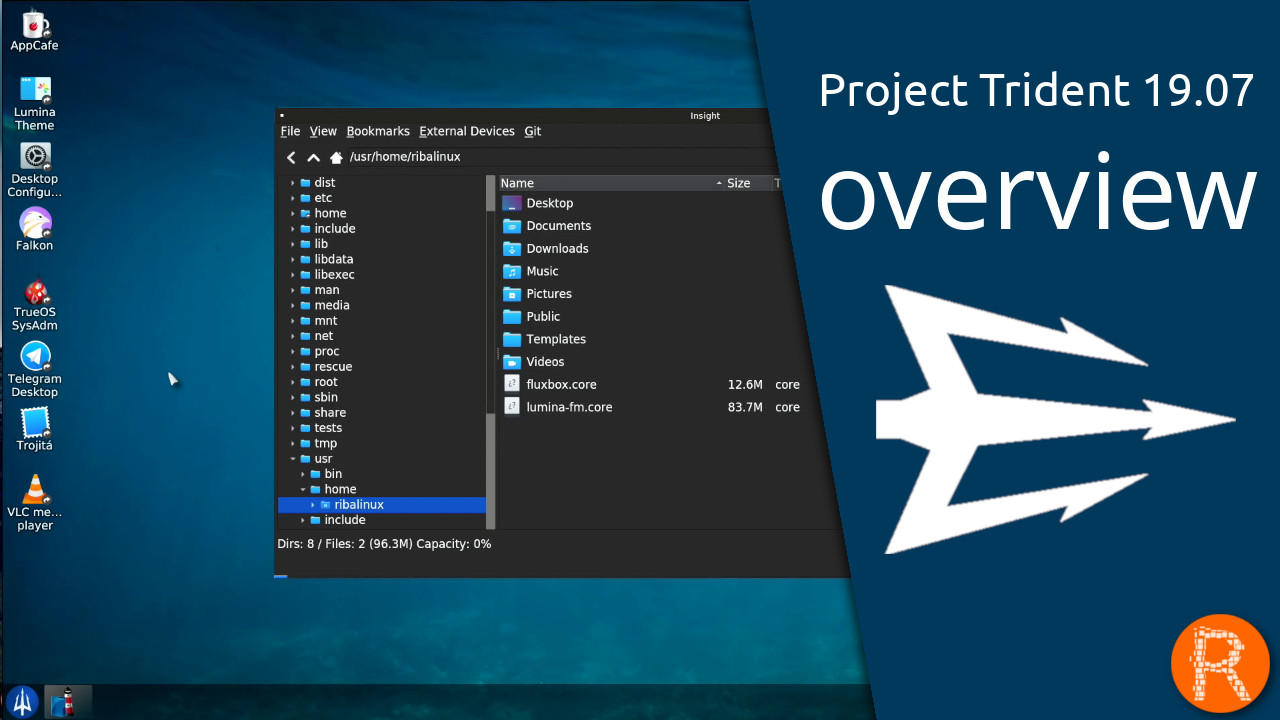This screenshot has height=720, width=1280.
Task: Select the Desktop folder icon in file list
Action: pos(512,203)
